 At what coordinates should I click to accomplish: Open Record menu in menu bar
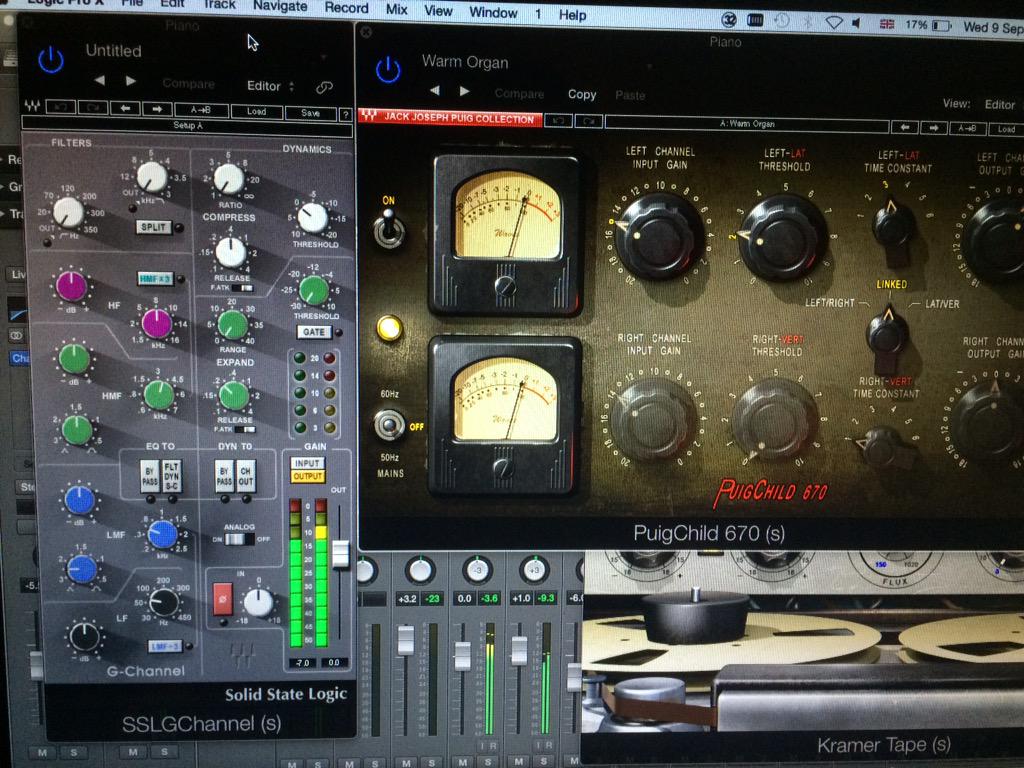pyautogui.click(x=346, y=8)
